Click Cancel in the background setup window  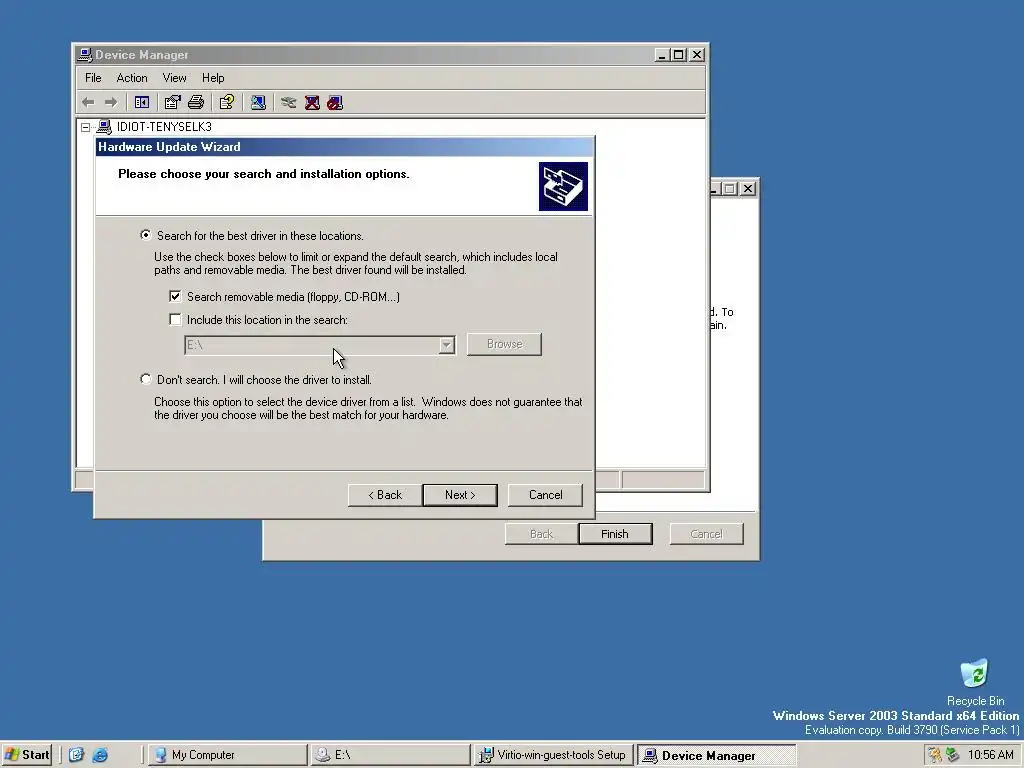pos(707,534)
